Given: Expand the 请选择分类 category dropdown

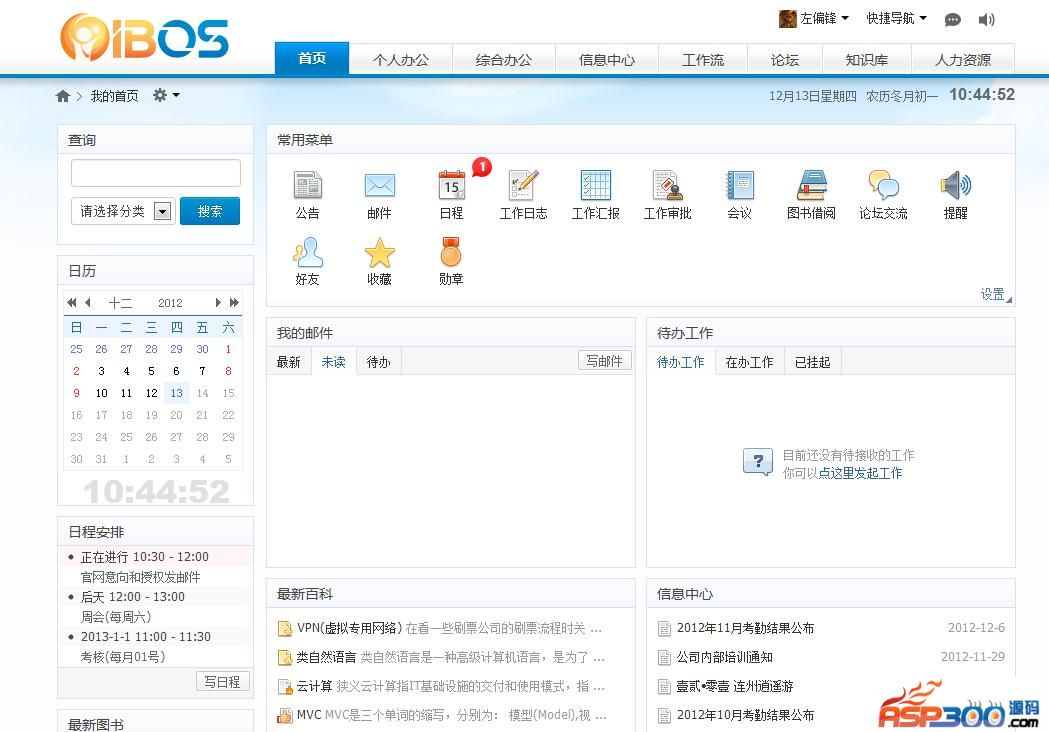Looking at the screenshot, I should pos(162,211).
